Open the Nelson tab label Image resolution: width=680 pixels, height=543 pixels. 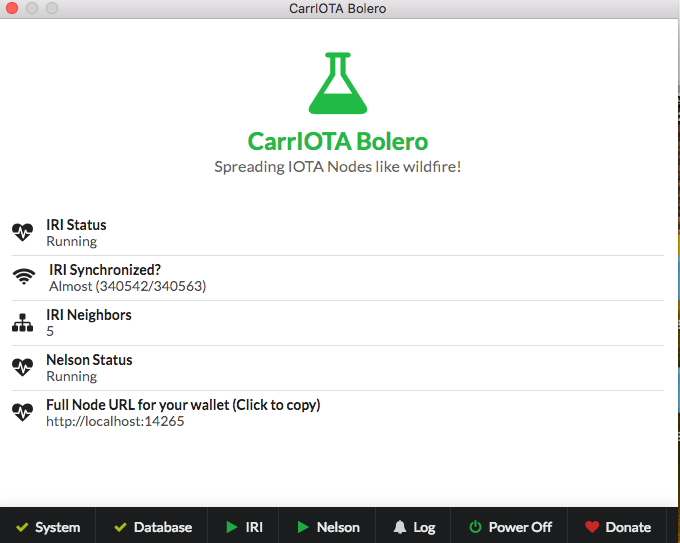tap(338, 527)
